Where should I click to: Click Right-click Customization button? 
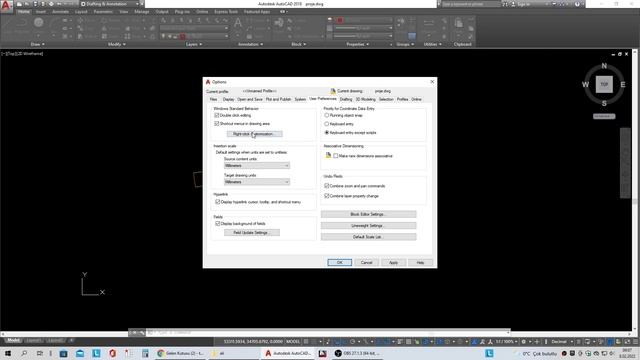(254, 134)
